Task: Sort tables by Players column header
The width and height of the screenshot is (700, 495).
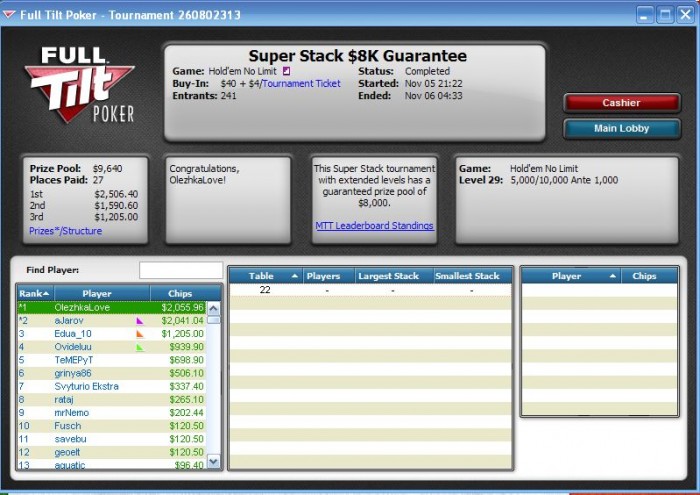Action: click(329, 276)
